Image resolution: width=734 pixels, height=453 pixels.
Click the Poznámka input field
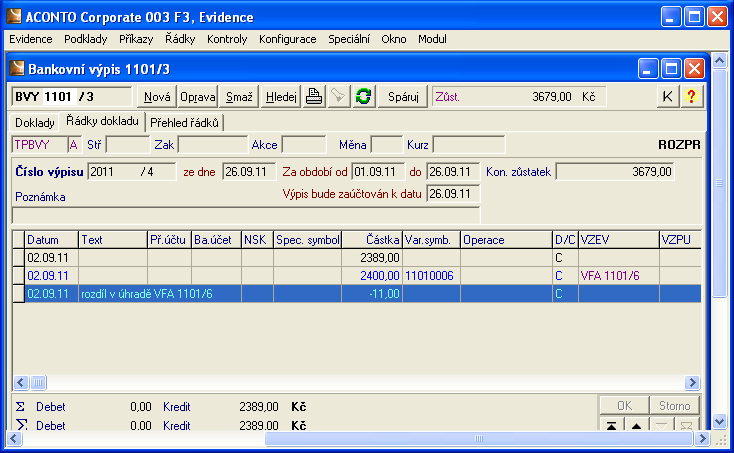(245, 214)
